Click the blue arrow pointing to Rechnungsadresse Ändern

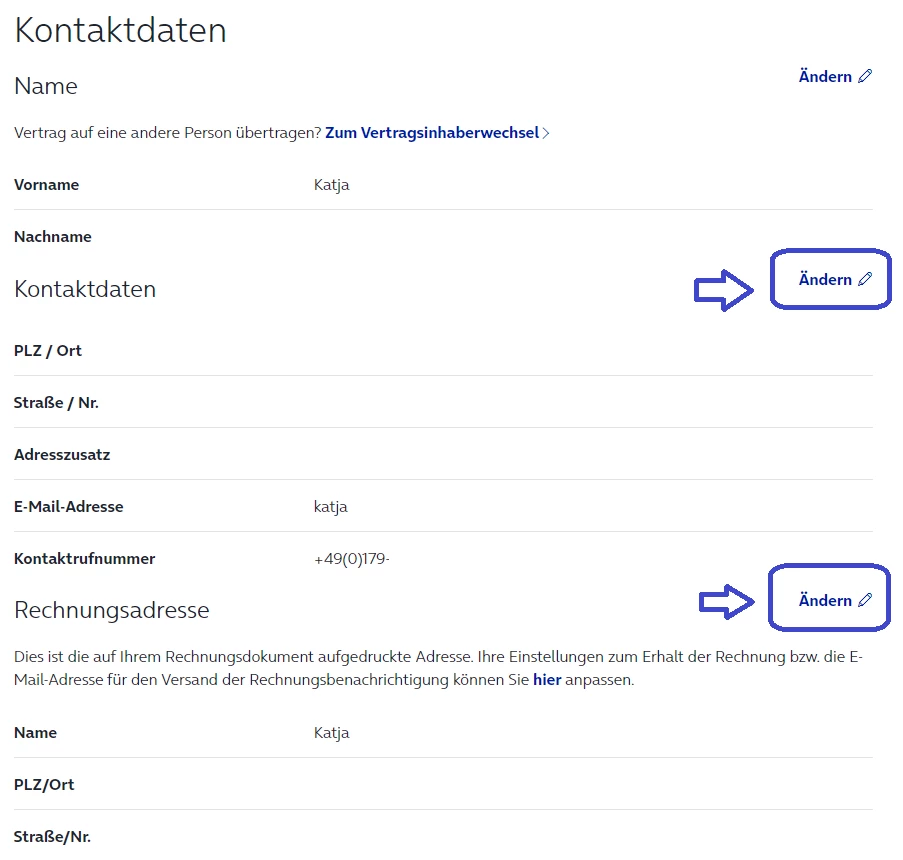point(726,600)
